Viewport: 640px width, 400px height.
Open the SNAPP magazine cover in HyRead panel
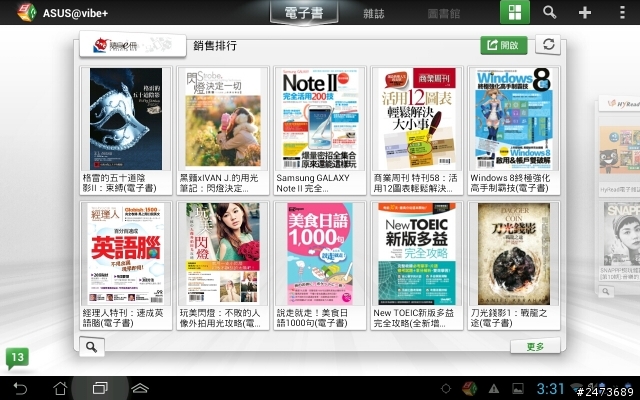point(622,235)
